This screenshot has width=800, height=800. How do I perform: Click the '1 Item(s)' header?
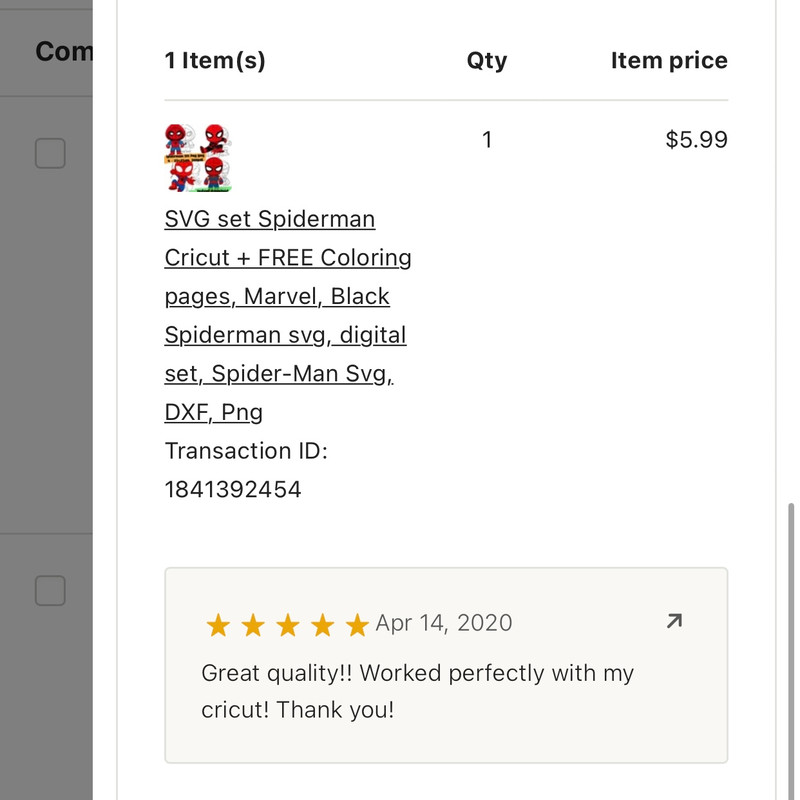[x=215, y=61]
